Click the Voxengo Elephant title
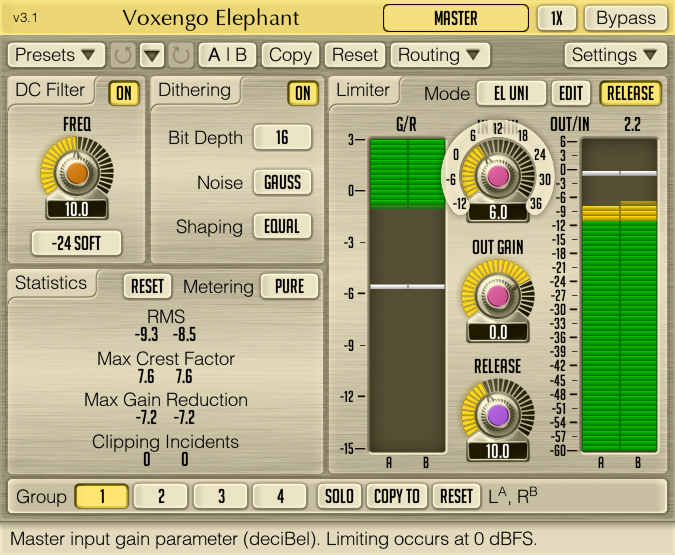The width and height of the screenshot is (675, 555). point(211,19)
